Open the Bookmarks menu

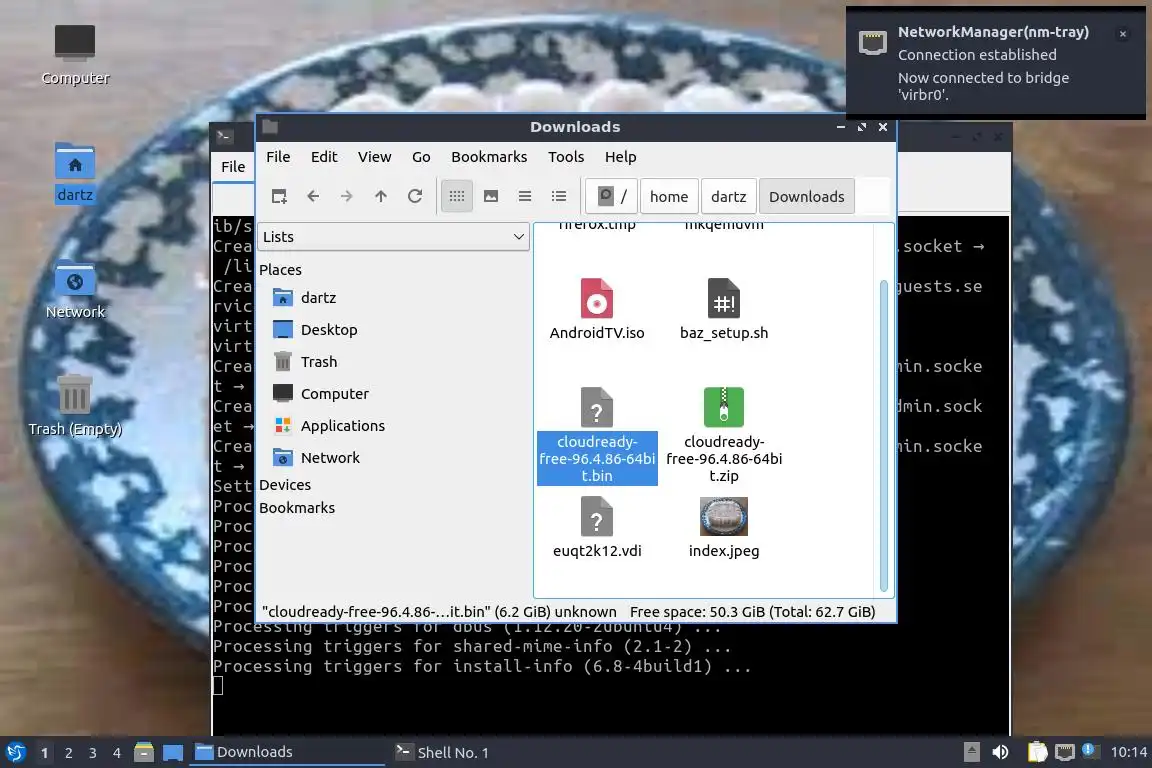point(489,157)
